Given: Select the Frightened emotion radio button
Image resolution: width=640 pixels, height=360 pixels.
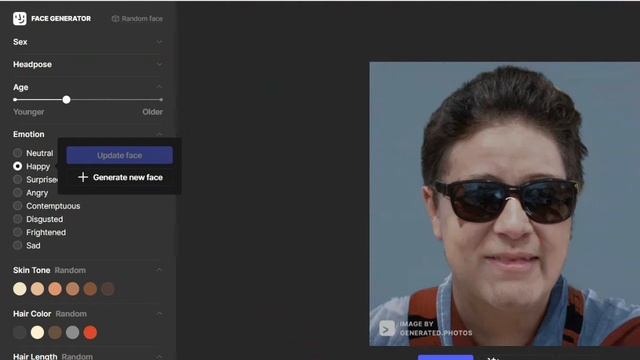Looking at the screenshot, I should pos(17,232).
